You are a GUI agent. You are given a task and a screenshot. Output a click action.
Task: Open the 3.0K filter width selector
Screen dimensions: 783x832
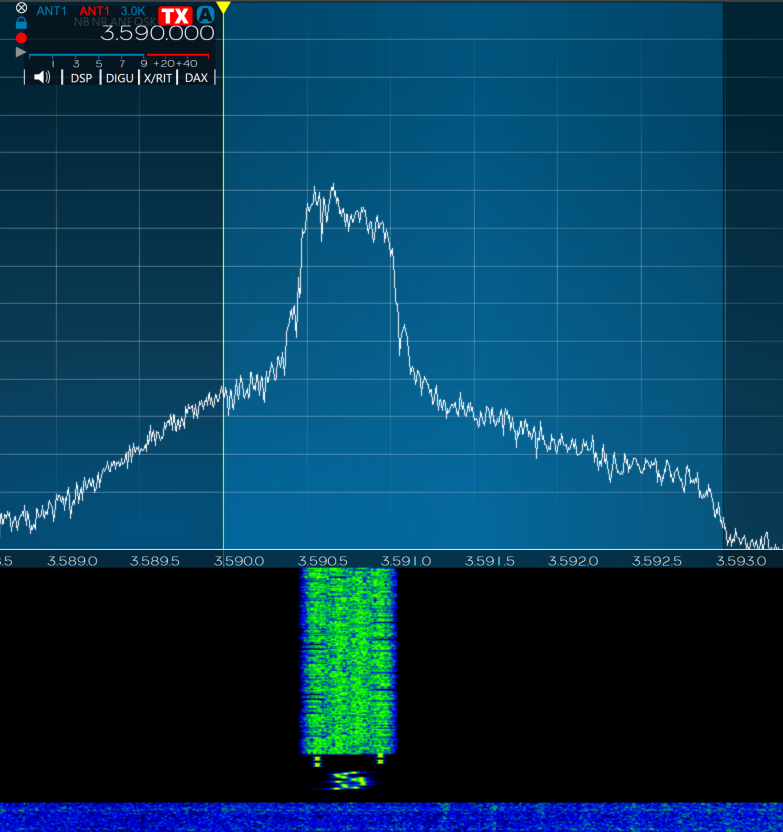[133, 11]
